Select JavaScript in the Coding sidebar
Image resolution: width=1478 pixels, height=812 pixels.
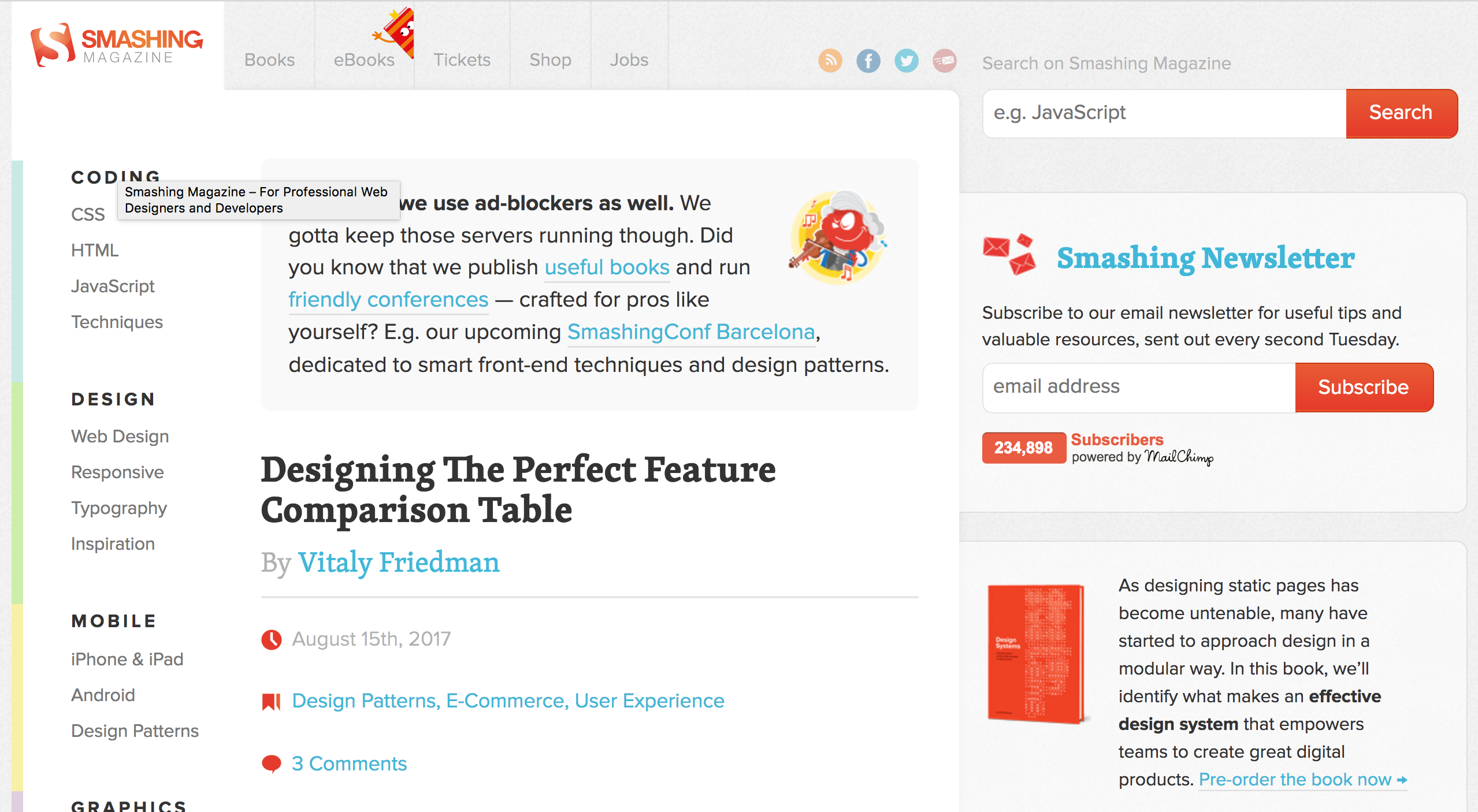[x=113, y=286]
